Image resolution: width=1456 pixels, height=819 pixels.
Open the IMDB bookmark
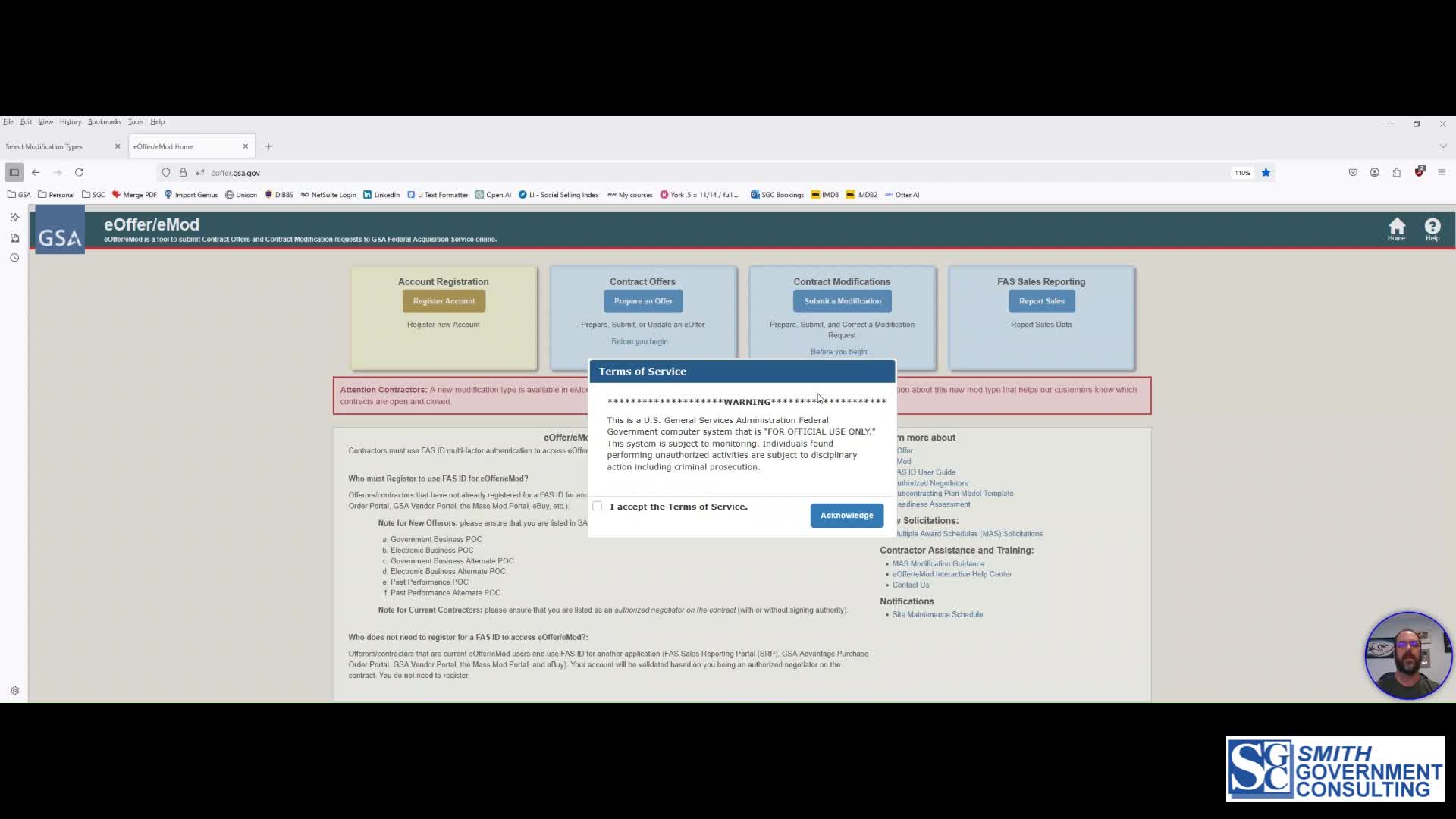pos(825,195)
